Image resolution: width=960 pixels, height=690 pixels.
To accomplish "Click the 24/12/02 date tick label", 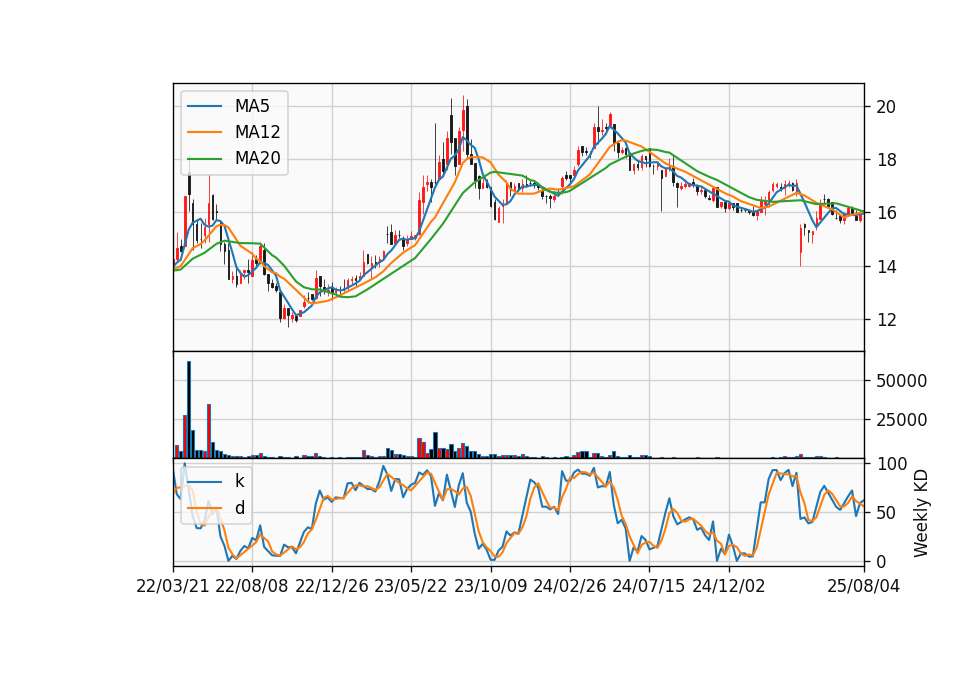I will coord(729,586).
